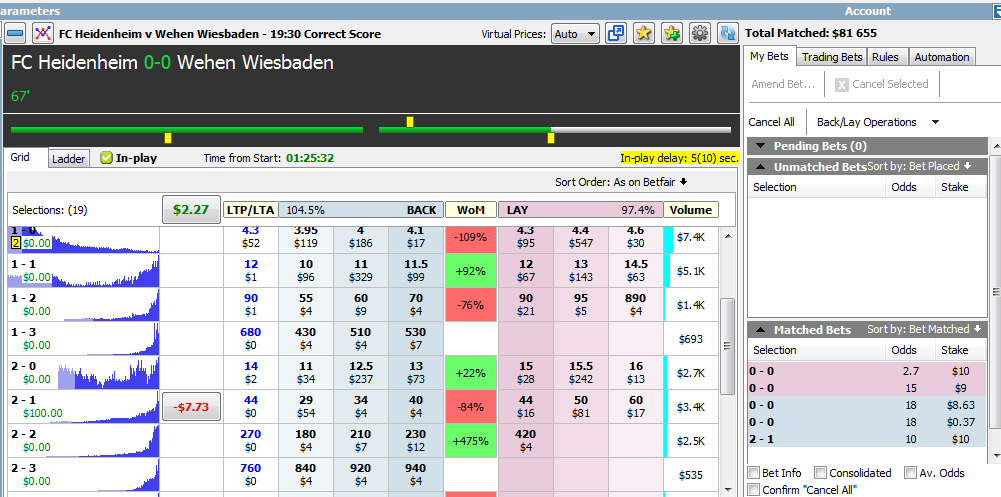Click back price 530 in 1 - 3 row

415,338
